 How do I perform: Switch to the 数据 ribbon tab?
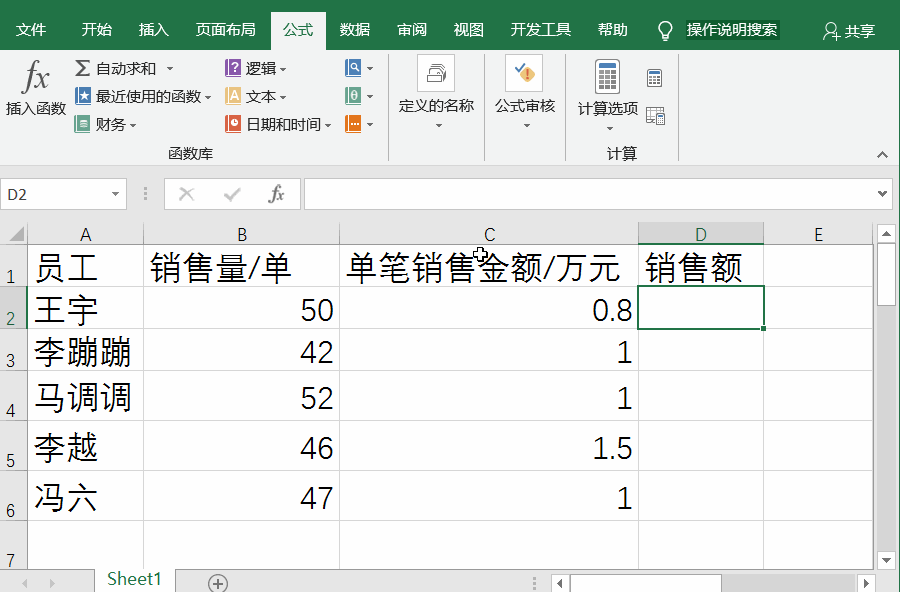pyautogui.click(x=352, y=29)
